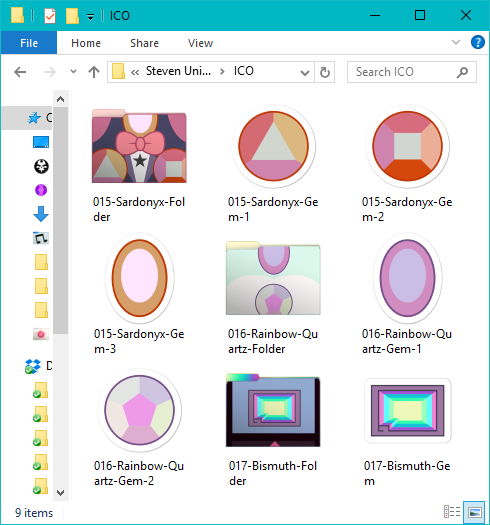Click the 017-Bismuth-Gem file name

pos(407,473)
